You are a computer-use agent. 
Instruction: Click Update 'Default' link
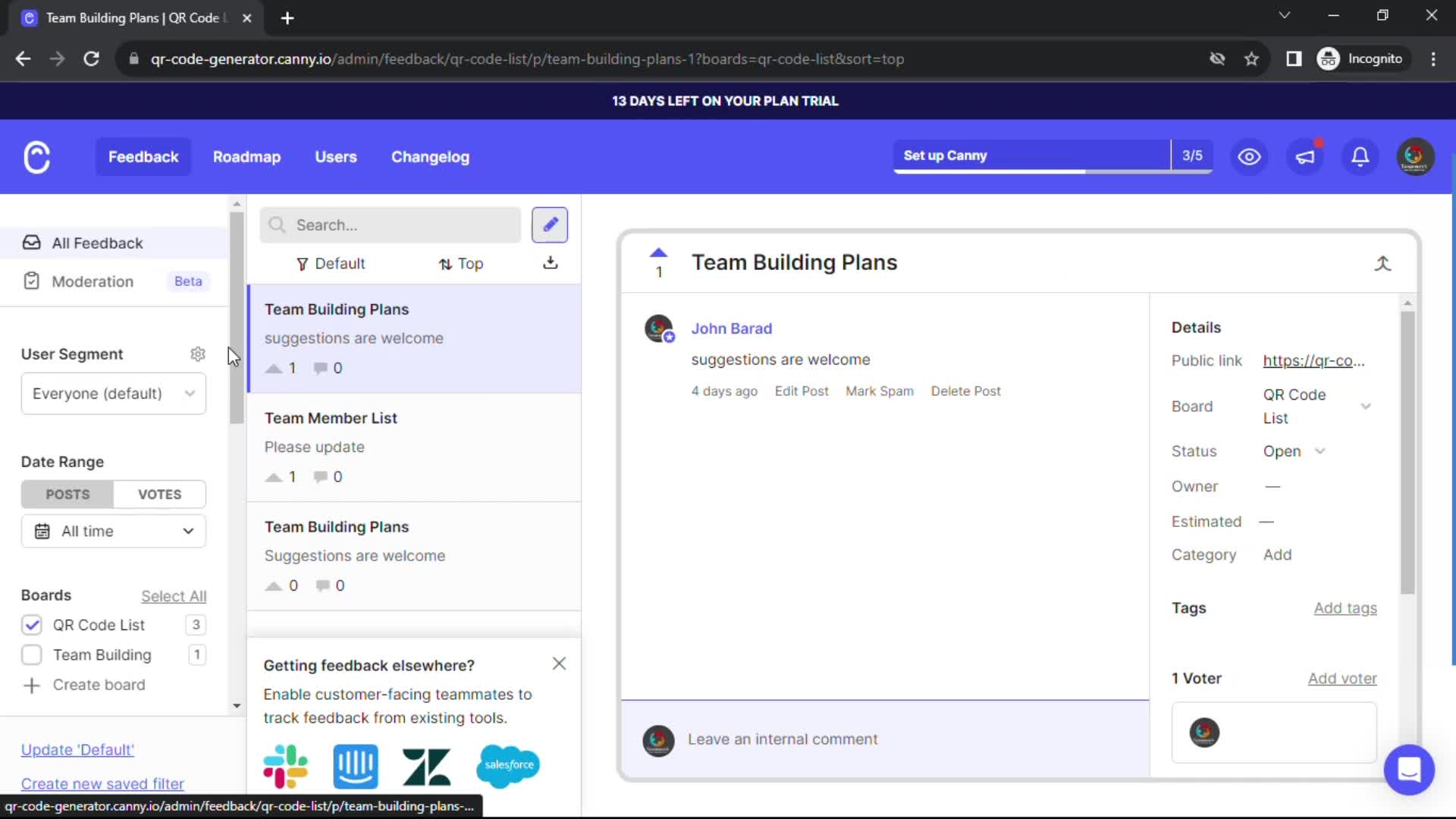[77, 750]
